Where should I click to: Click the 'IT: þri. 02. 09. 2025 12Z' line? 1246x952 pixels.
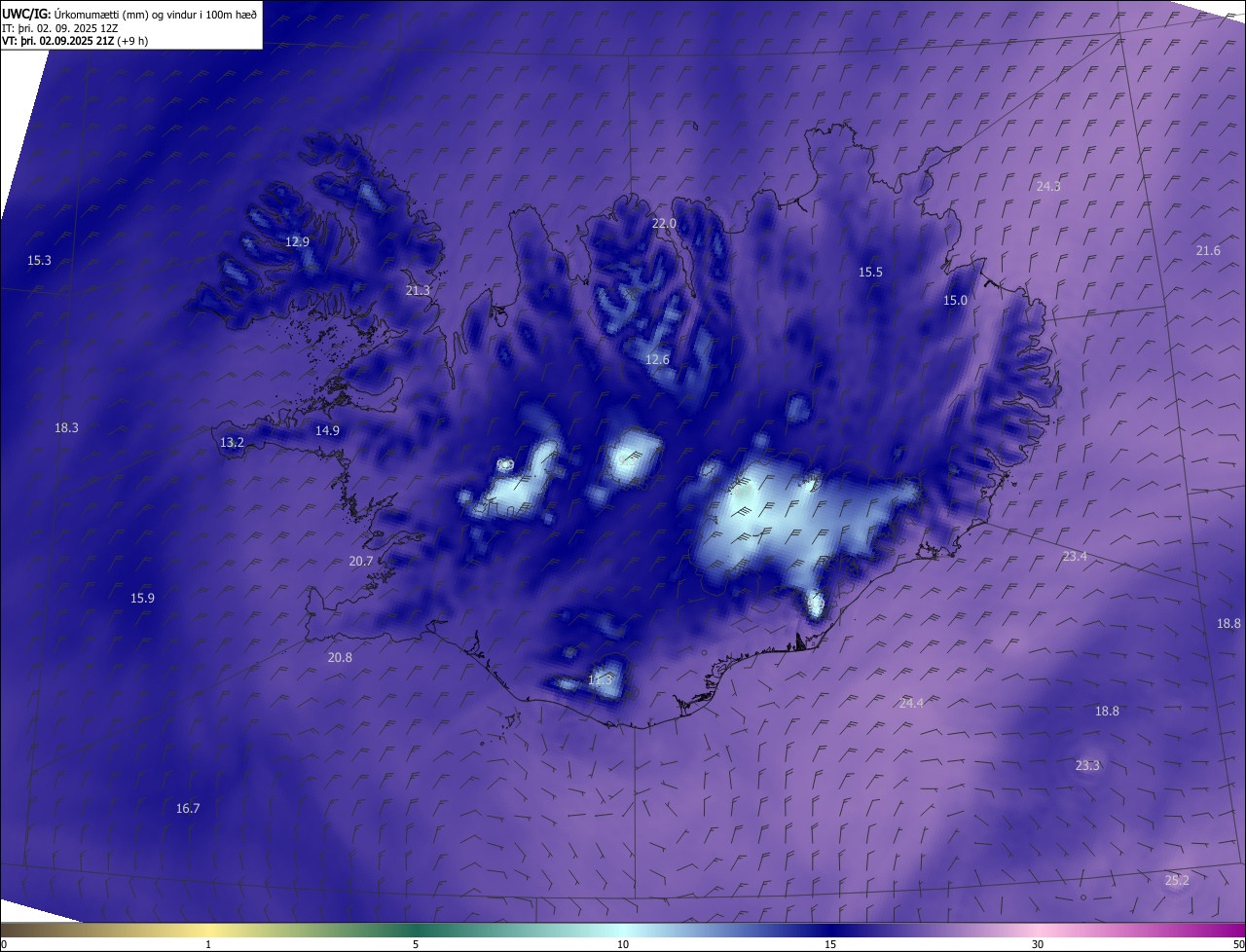[x=60, y=28]
